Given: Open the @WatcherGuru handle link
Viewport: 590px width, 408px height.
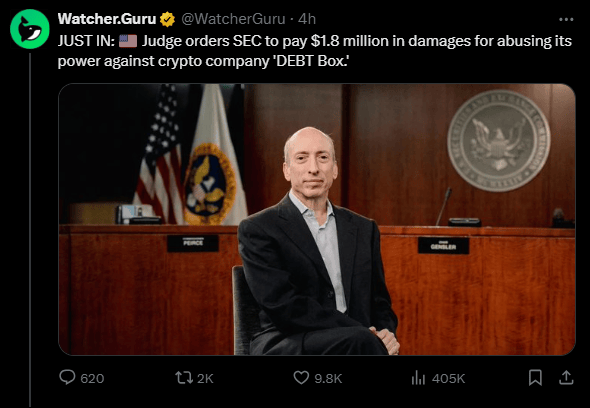Looking at the screenshot, I should pos(233,19).
